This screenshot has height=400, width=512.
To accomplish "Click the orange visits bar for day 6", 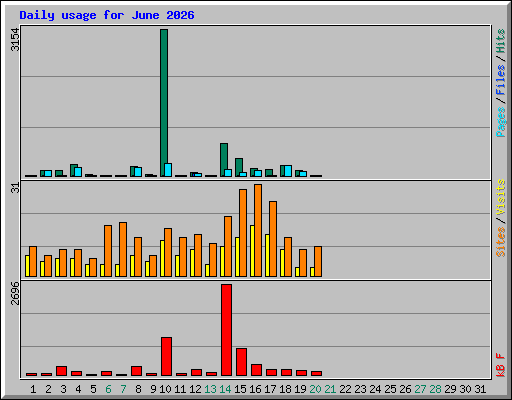I will tap(108, 251).
